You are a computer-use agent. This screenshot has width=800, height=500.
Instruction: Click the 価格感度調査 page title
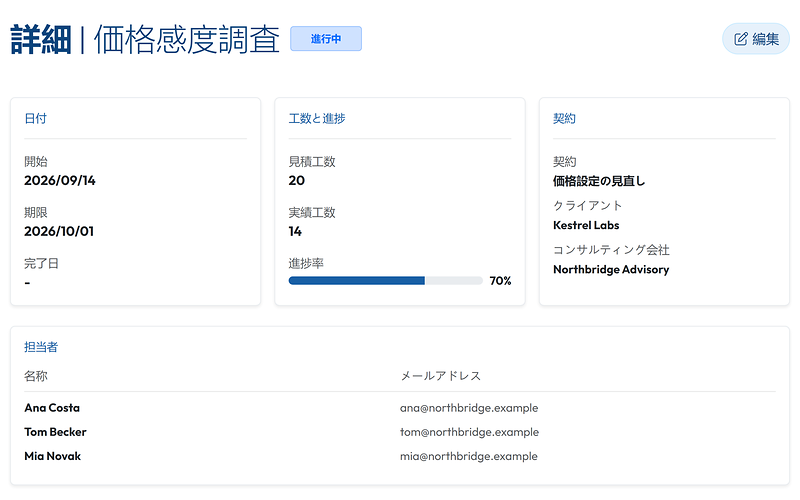click(x=187, y=39)
